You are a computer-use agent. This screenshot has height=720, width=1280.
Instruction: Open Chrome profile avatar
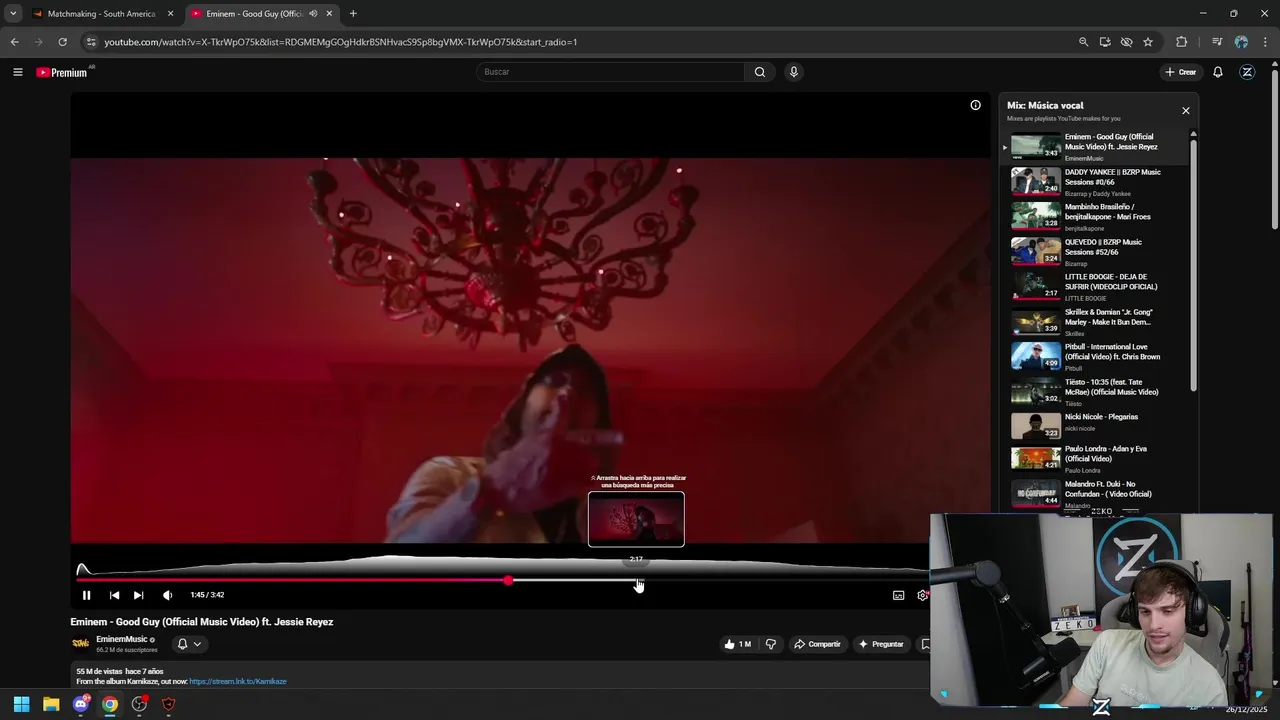click(x=1241, y=42)
